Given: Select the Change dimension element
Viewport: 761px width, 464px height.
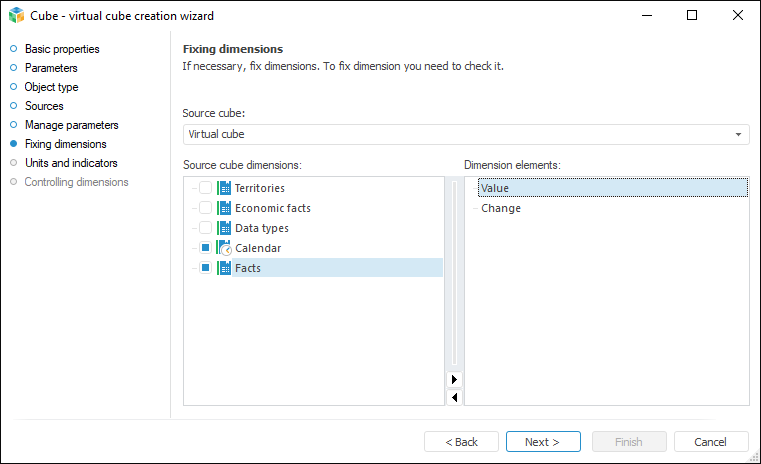Looking at the screenshot, I should 501,208.
